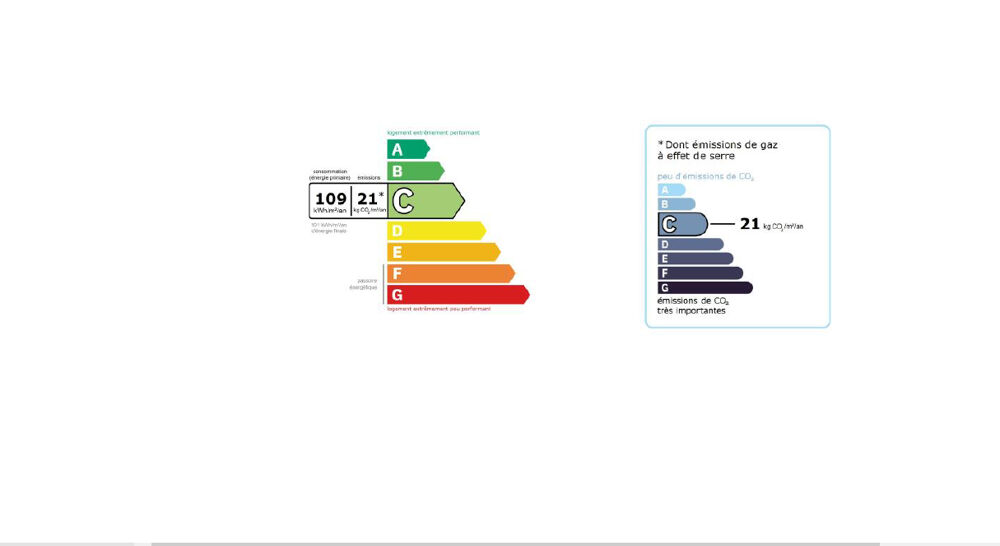Screen dimensions: 1000x546
Task: Click the green A energy class arrow
Action: point(408,149)
